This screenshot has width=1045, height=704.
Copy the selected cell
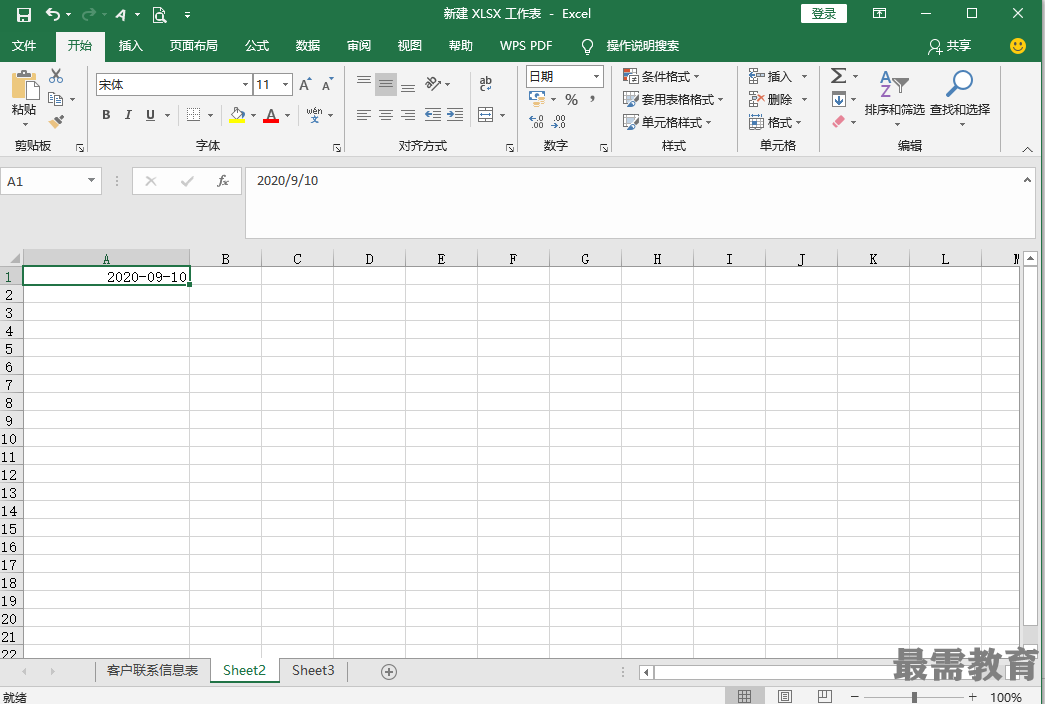56,99
